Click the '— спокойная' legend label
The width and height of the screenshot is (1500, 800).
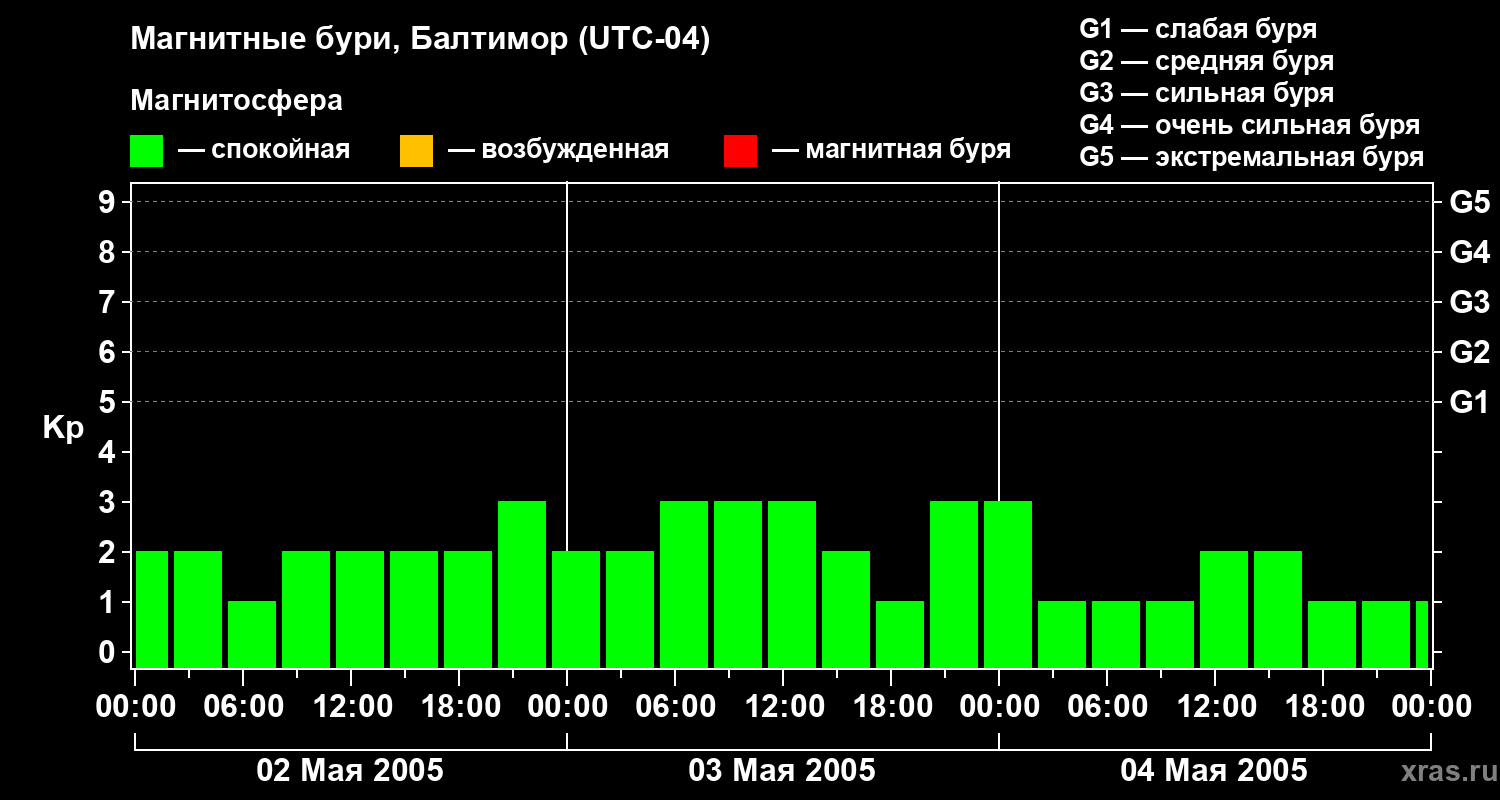(x=264, y=150)
